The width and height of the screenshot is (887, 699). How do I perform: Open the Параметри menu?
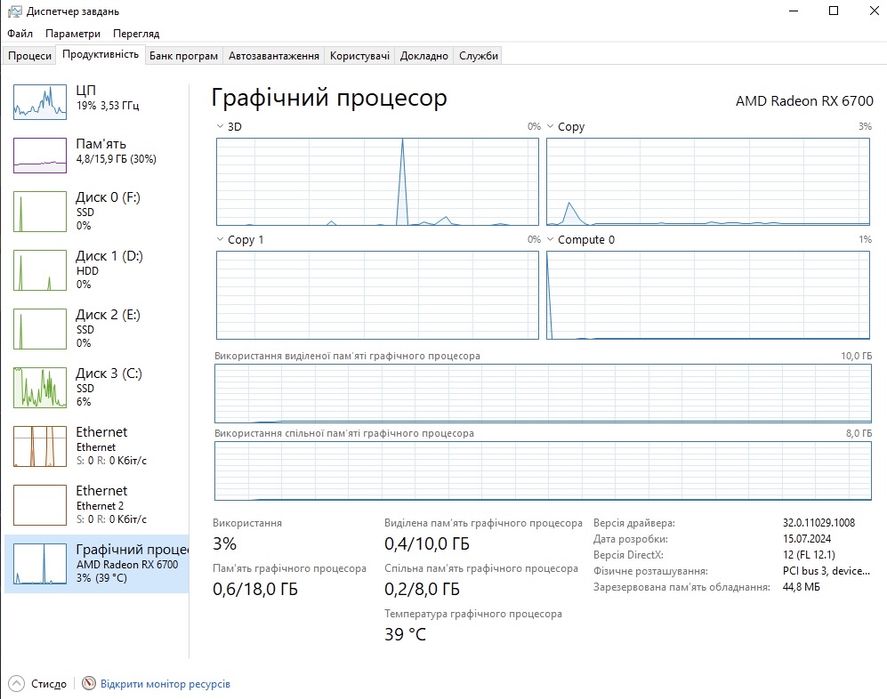coord(72,33)
